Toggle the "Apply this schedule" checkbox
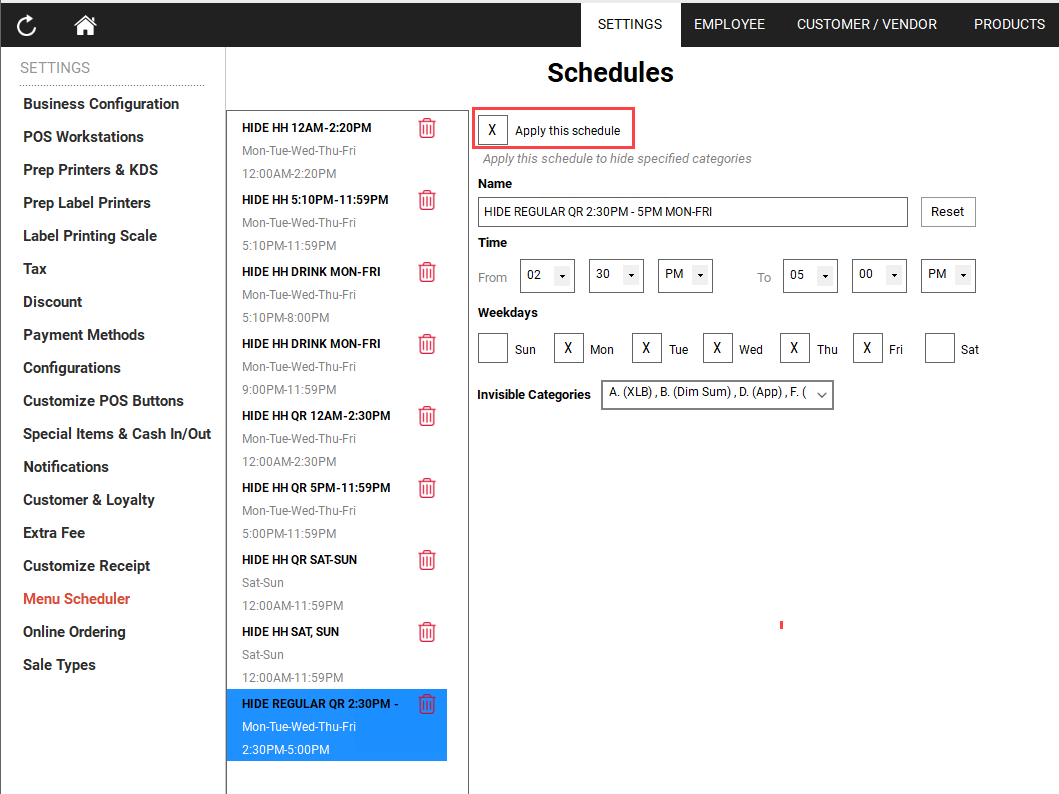This screenshot has width=1059, height=794. [x=492, y=129]
